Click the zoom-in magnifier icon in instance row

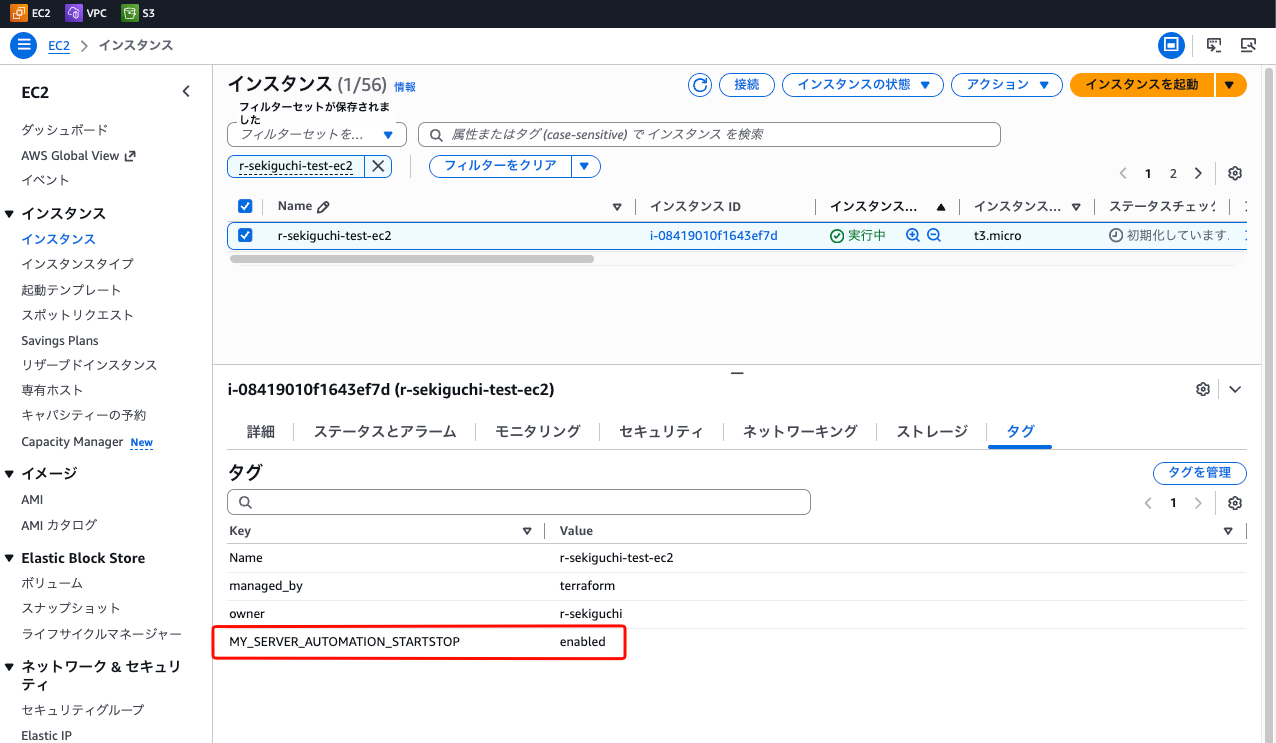point(912,236)
